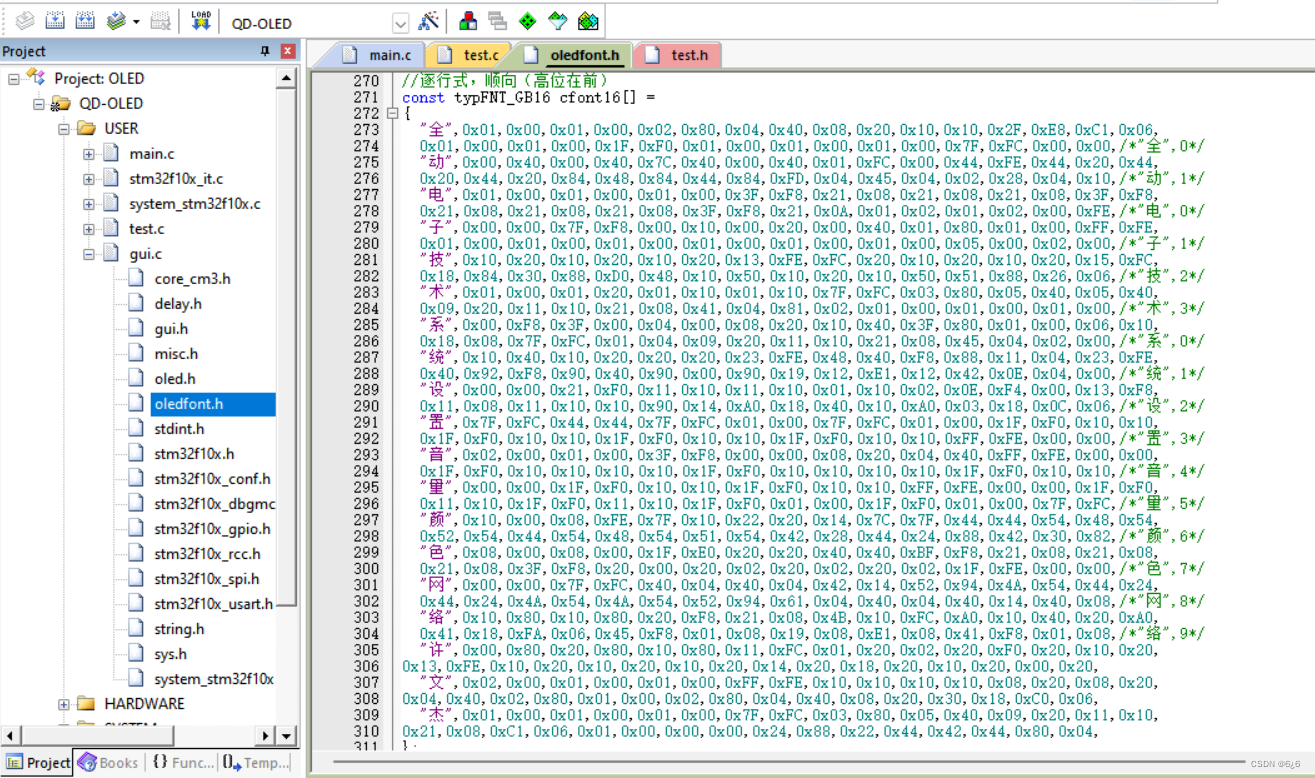
Task: Collapse the Project: OLED root node
Action: pos(14,78)
